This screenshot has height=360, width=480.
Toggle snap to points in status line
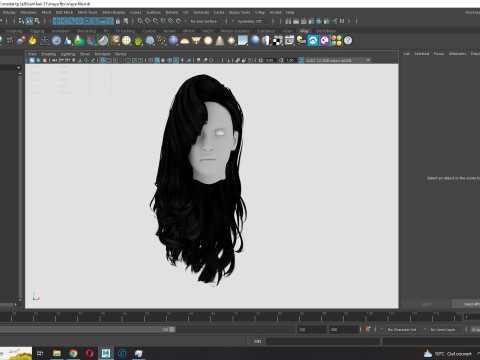(155, 21)
